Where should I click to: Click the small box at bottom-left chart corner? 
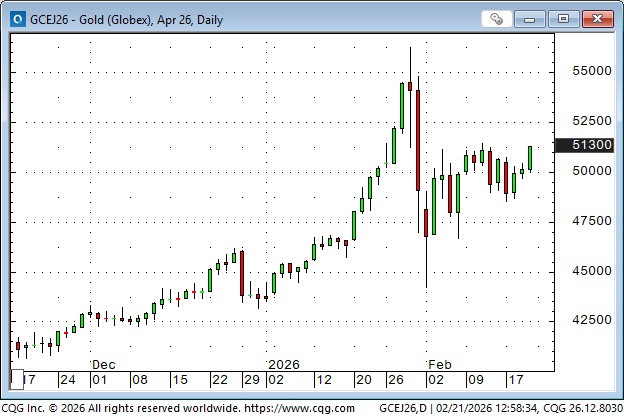pyautogui.click(x=15, y=380)
